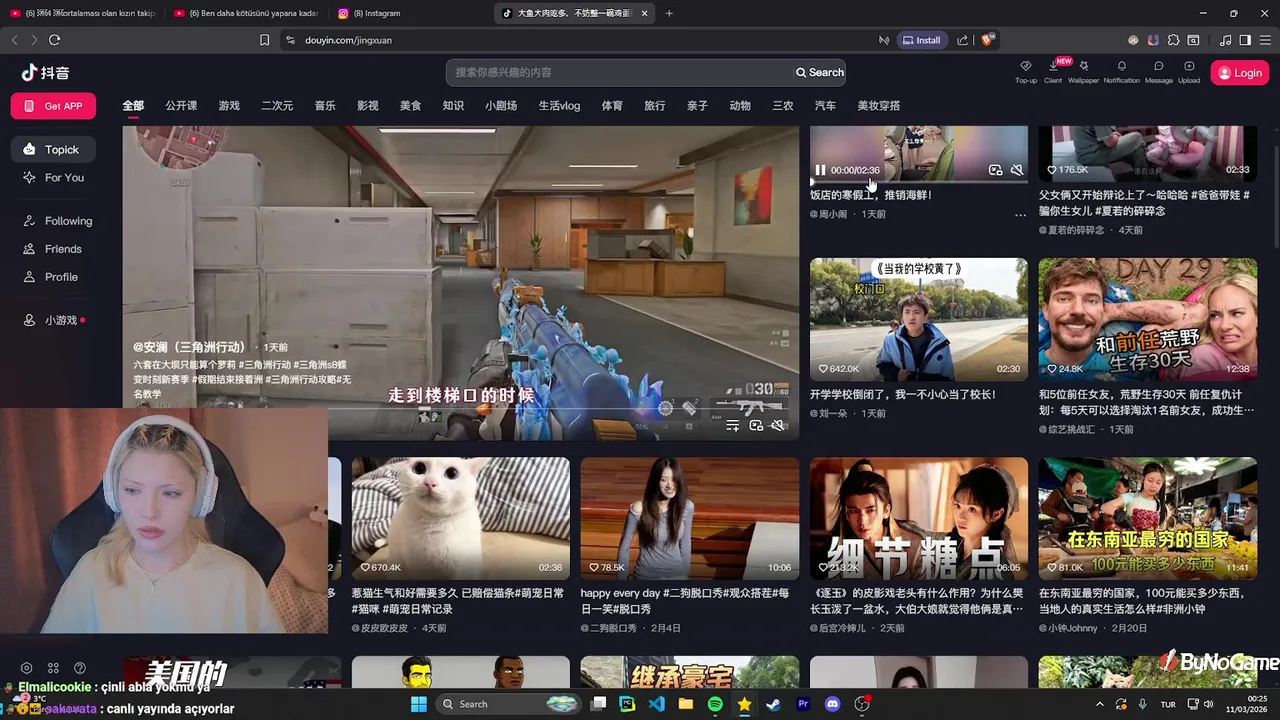Switch to the Instagram browser tab
Screen dimensions: 1280x720
tap(407, 13)
